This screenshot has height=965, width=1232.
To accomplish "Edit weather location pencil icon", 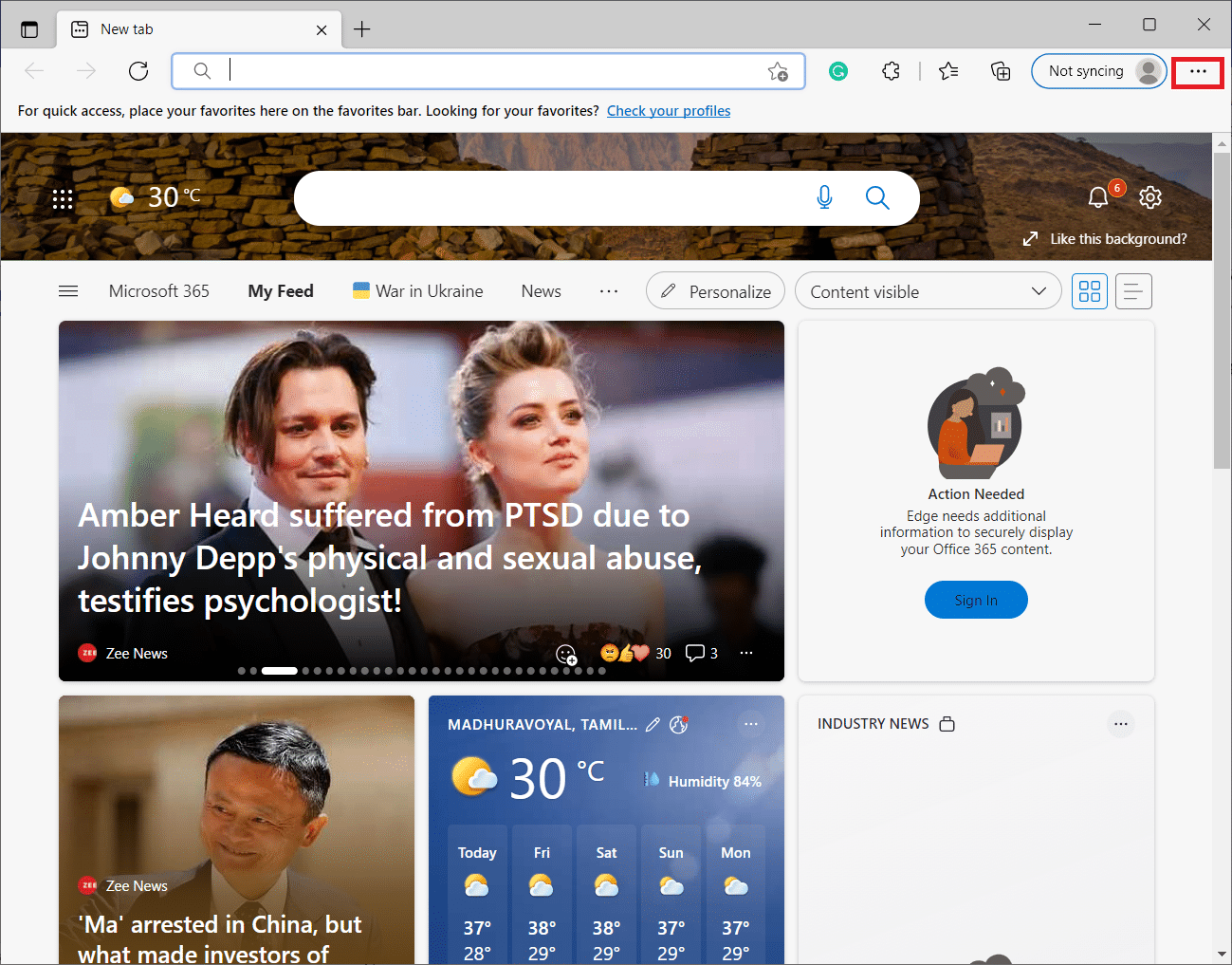I will [x=653, y=725].
